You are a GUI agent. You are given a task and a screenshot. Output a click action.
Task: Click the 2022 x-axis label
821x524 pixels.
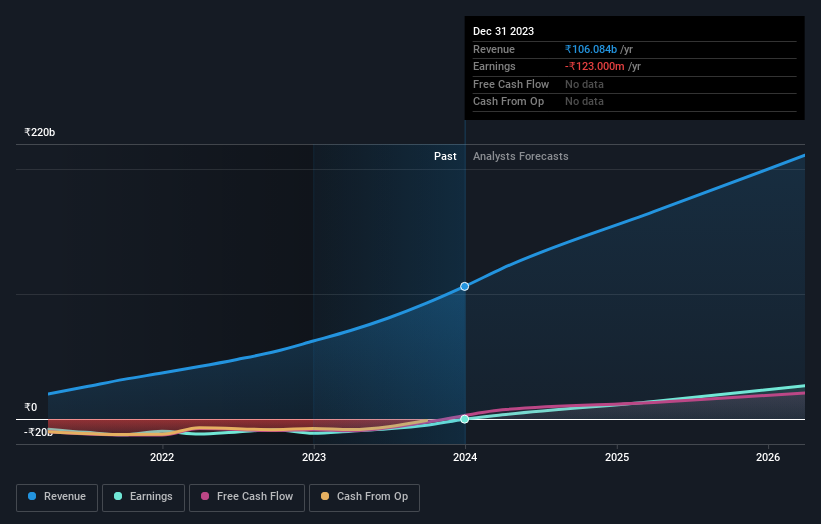[162, 457]
